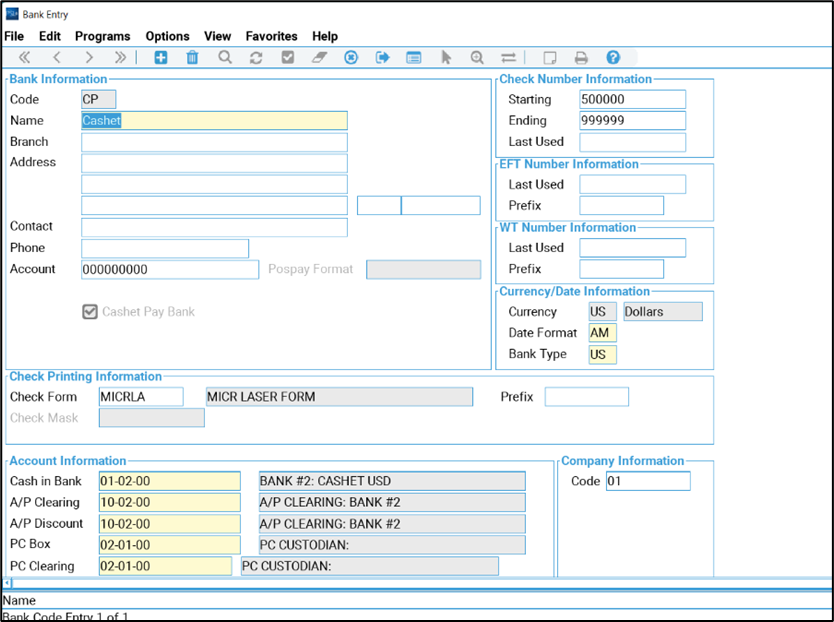
Task: Click the Ending check number field
Action: click(632, 120)
